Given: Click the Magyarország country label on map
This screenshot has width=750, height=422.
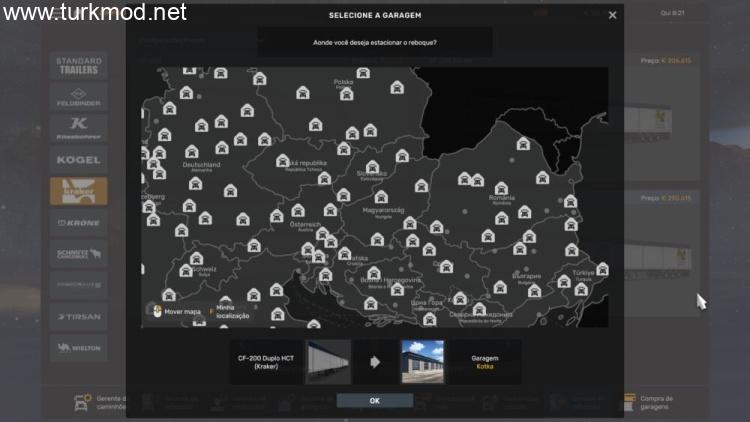Looking at the screenshot, I should tap(383, 210).
